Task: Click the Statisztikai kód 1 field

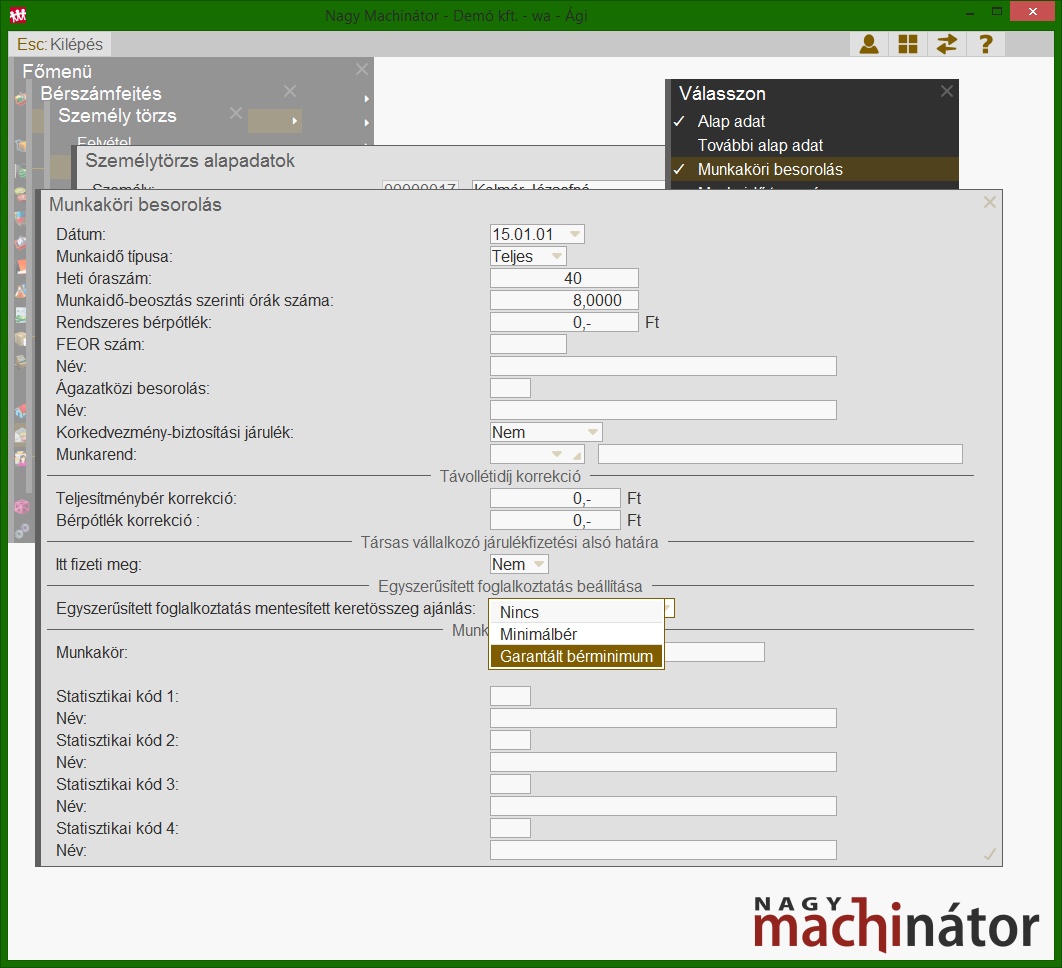Action: click(x=510, y=696)
